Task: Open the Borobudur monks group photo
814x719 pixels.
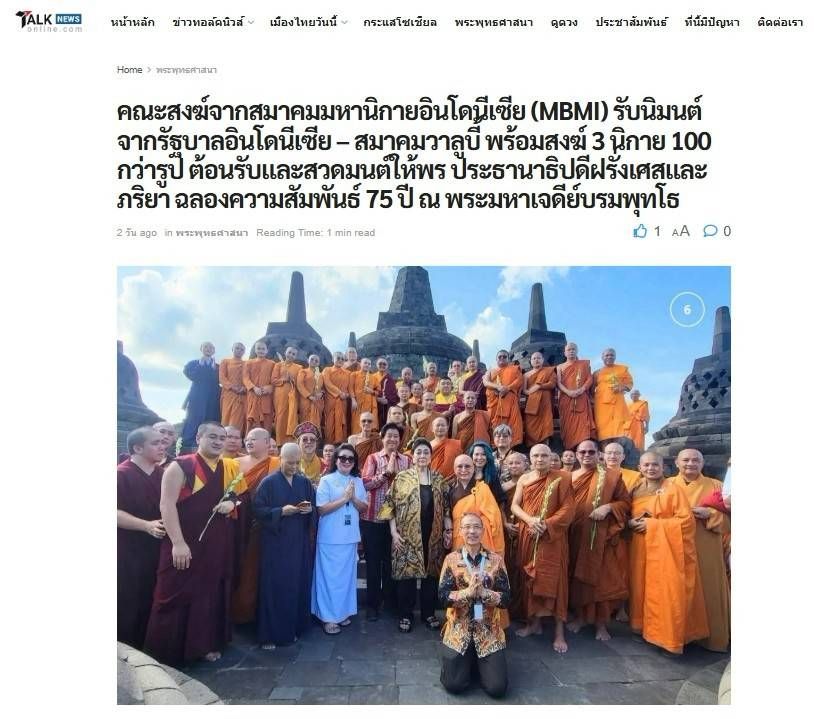Action: [x=424, y=485]
